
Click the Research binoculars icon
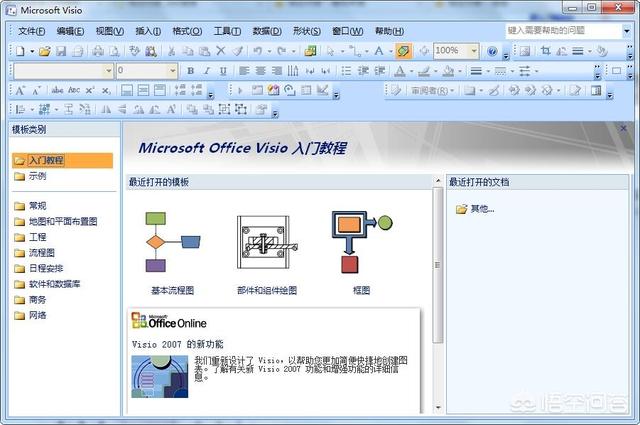click(x=151, y=51)
